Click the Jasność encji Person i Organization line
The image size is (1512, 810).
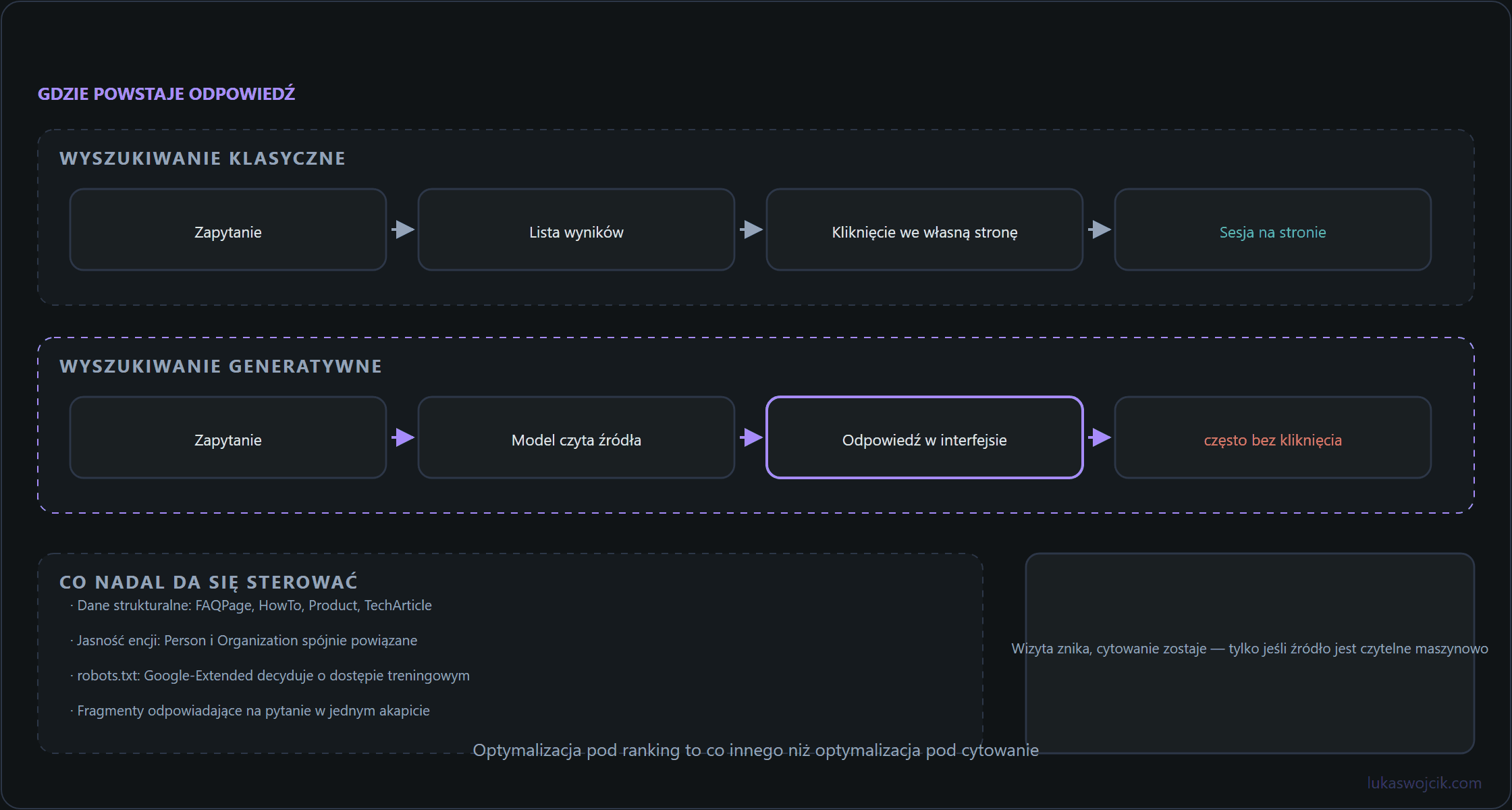pos(244,641)
